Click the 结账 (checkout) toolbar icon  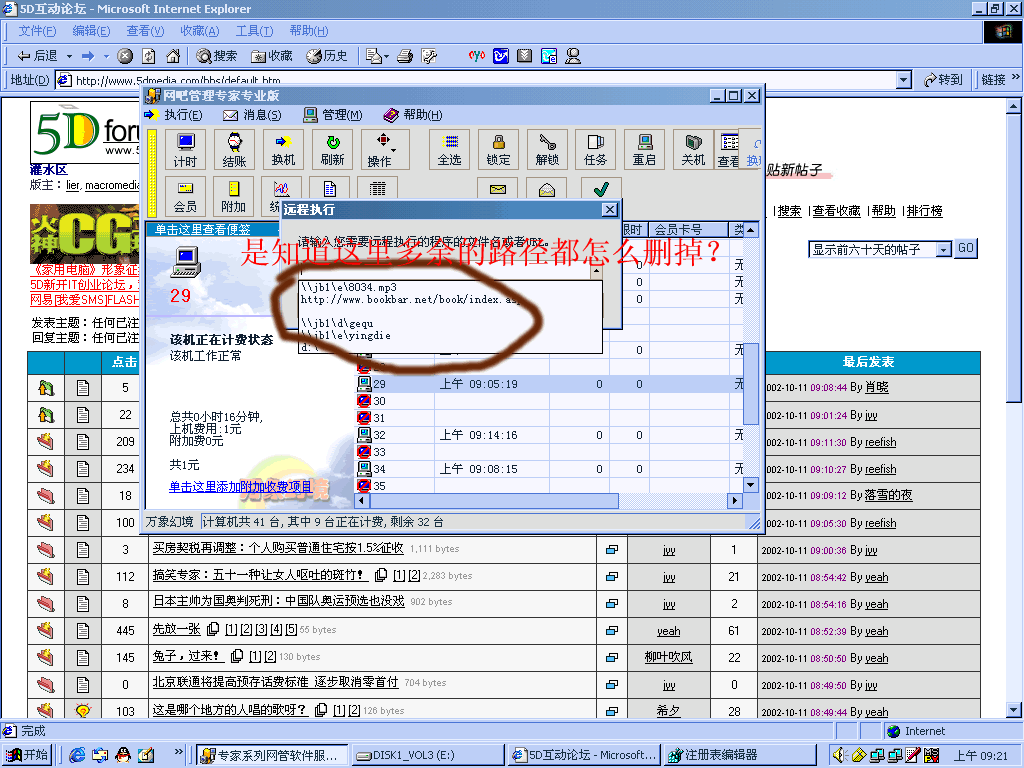pyautogui.click(x=234, y=149)
